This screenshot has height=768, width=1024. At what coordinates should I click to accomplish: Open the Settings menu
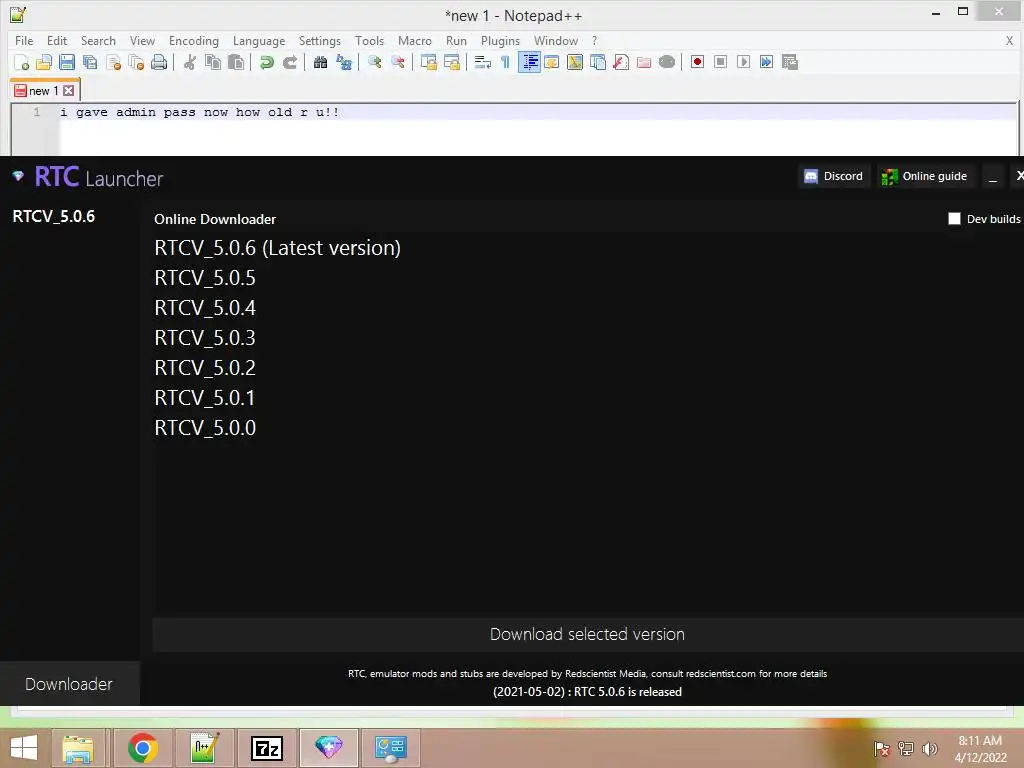point(319,40)
